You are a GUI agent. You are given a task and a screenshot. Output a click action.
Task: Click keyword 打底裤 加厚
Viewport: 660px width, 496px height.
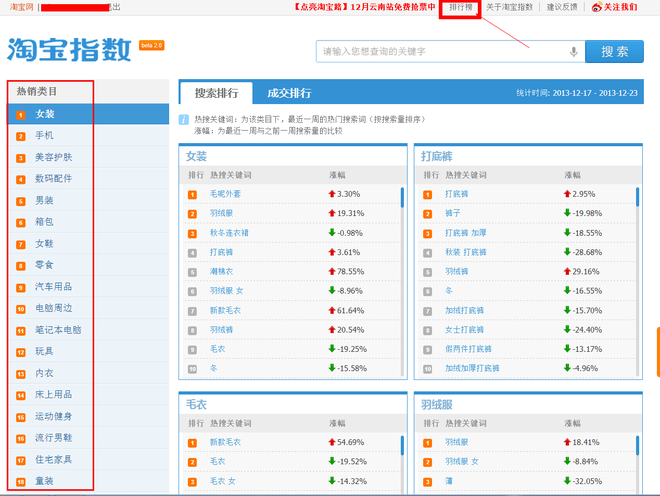[466, 233]
